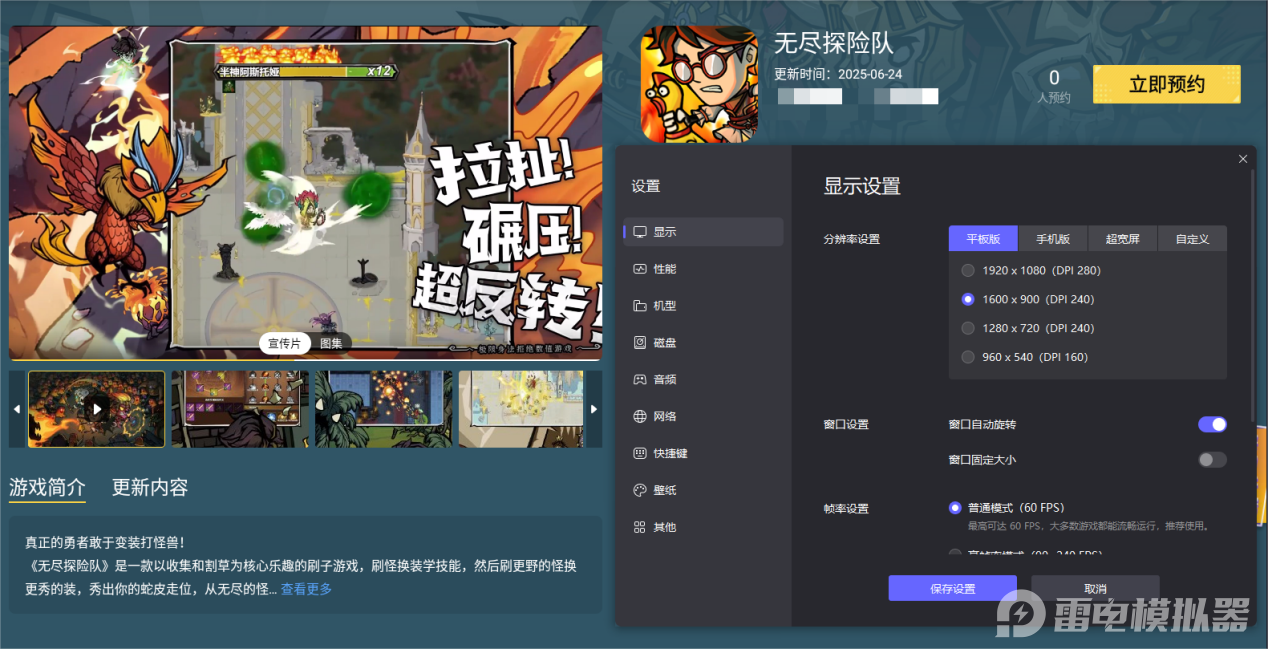Open the 音频 audio settings icon
The image size is (1268, 649).
pyautogui.click(x=640, y=380)
